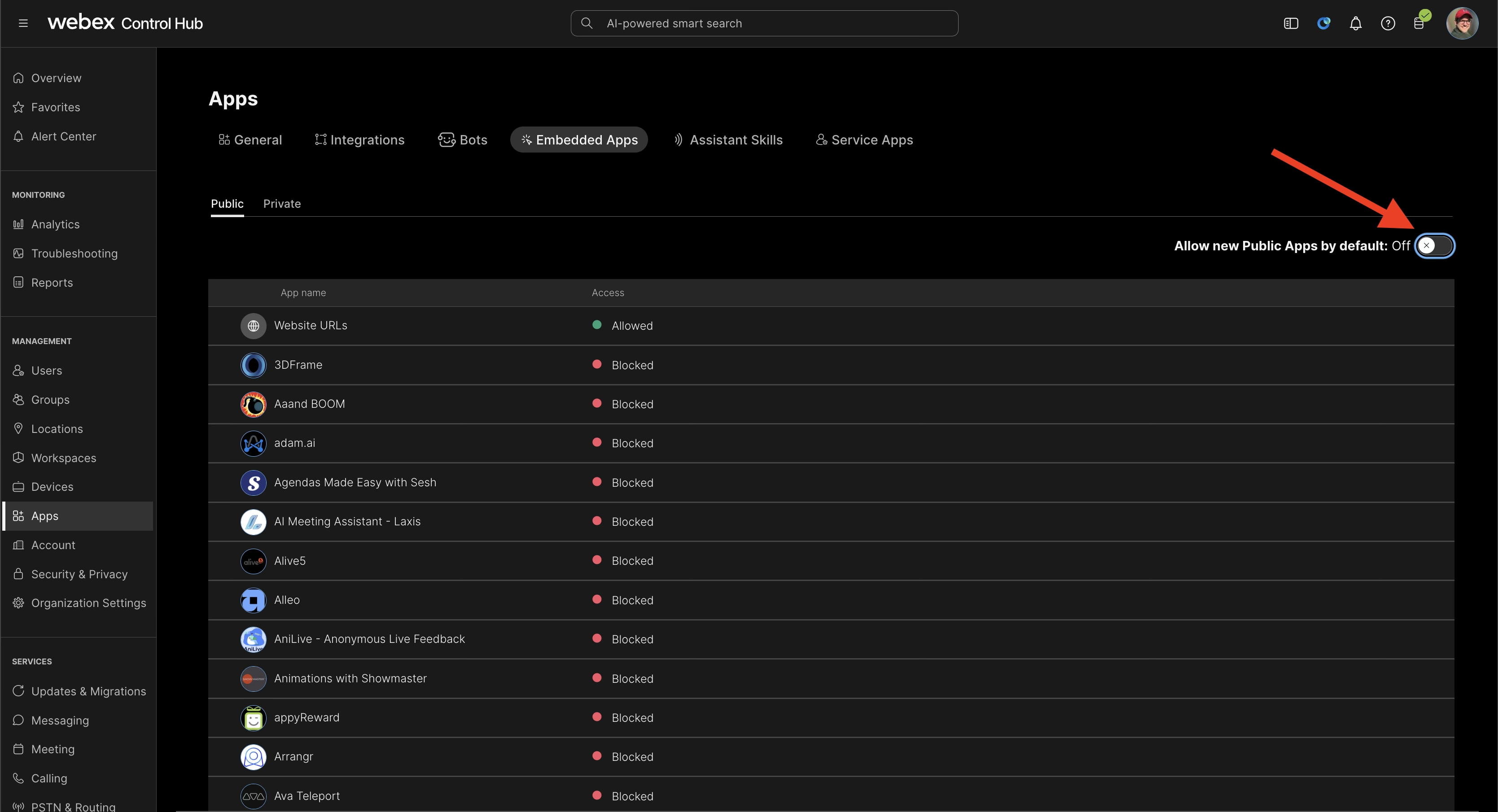Select the Public sub-tab
The width and height of the screenshot is (1498, 812).
pyautogui.click(x=228, y=204)
